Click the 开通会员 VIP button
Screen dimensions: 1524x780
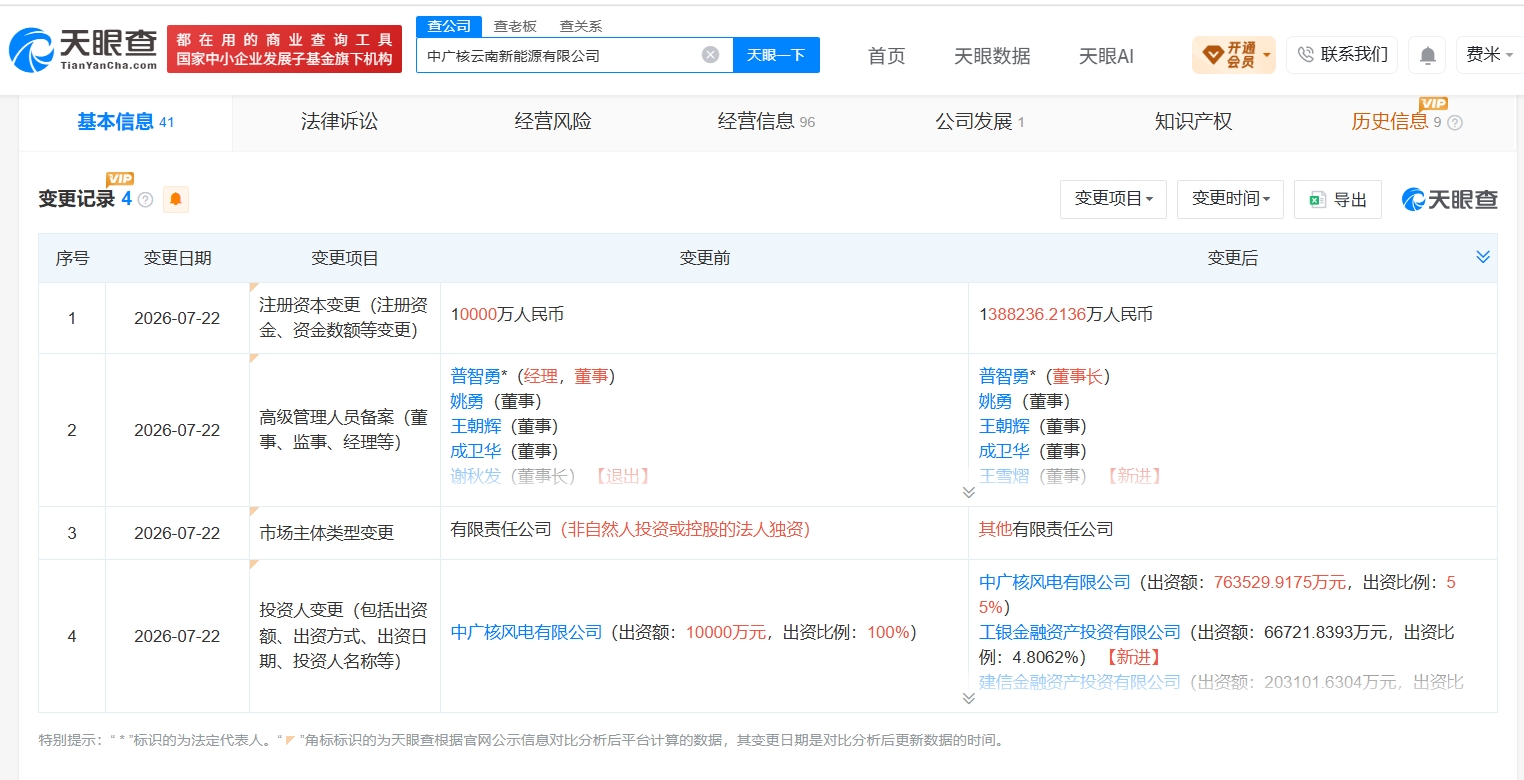tap(1233, 55)
